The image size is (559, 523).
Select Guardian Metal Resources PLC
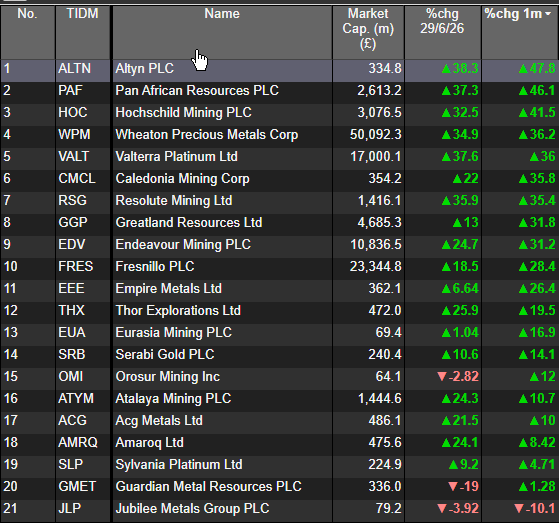[208, 487]
